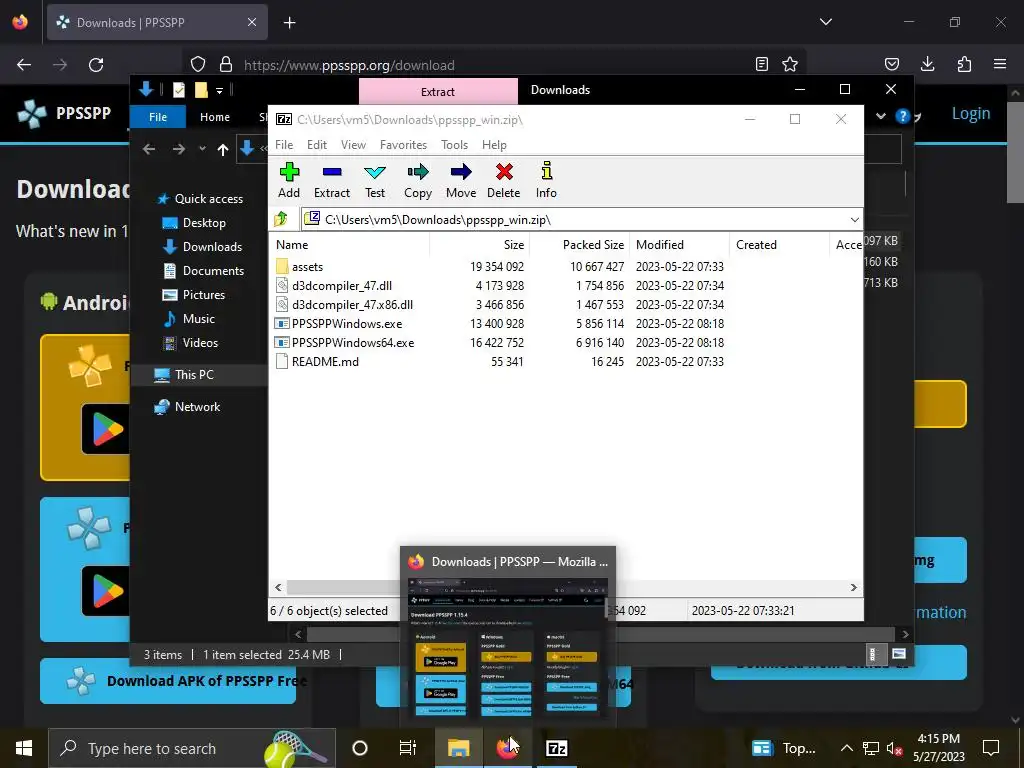1024x768 pixels.
Task: Open Windows Start menu
Action: coord(24,748)
